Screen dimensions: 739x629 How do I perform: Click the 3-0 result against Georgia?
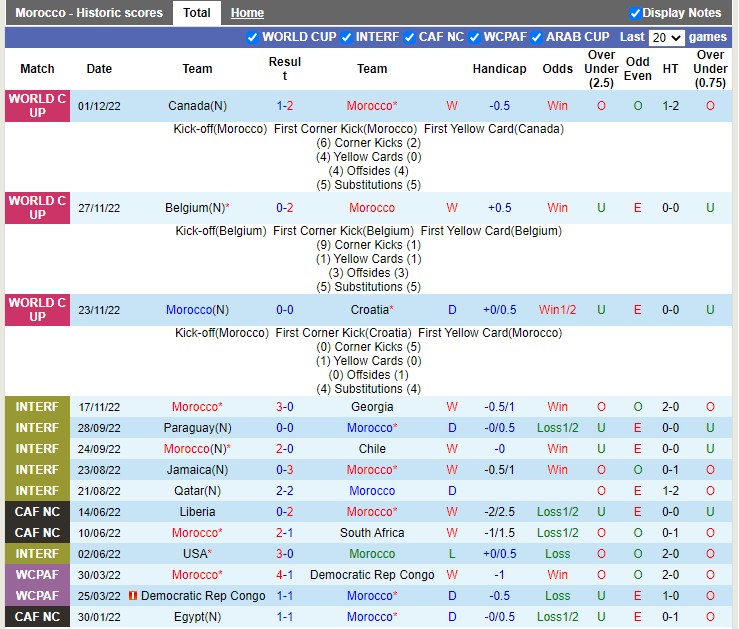point(285,407)
